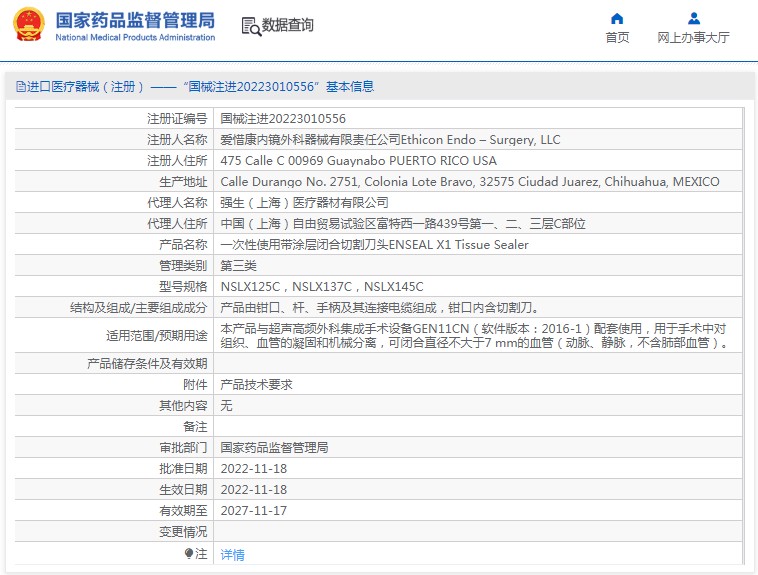758x575 pixels.
Task: Select address 475 Calle C 00969 Guaynabo
Action: (359, 161)
